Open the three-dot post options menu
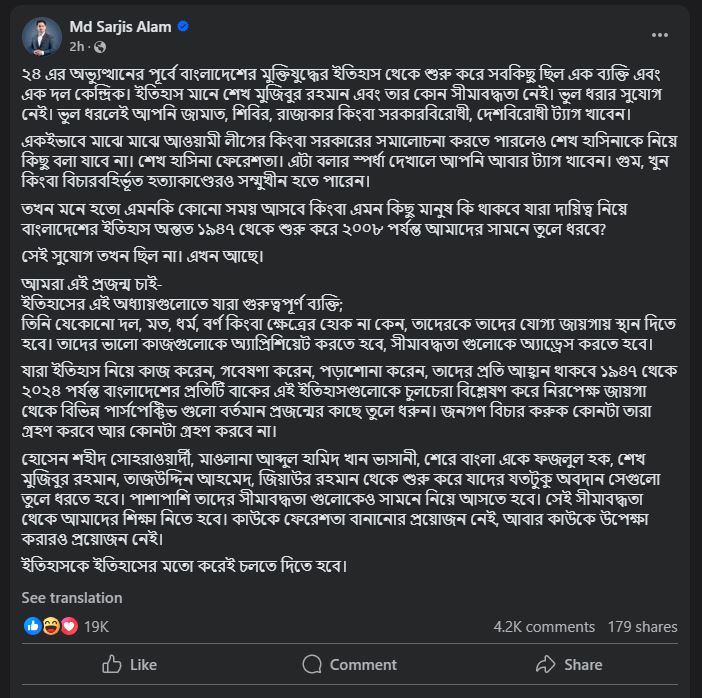The width and height of the screenshot is (702, 698). pyautogui.click(x=659, y=35)
